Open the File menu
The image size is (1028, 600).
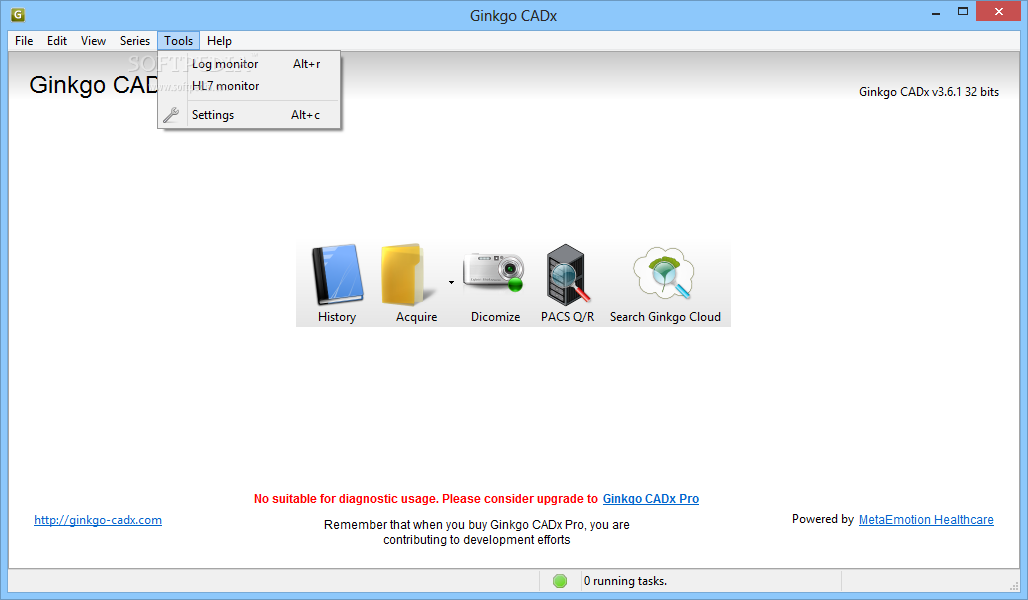pos(24,41)
